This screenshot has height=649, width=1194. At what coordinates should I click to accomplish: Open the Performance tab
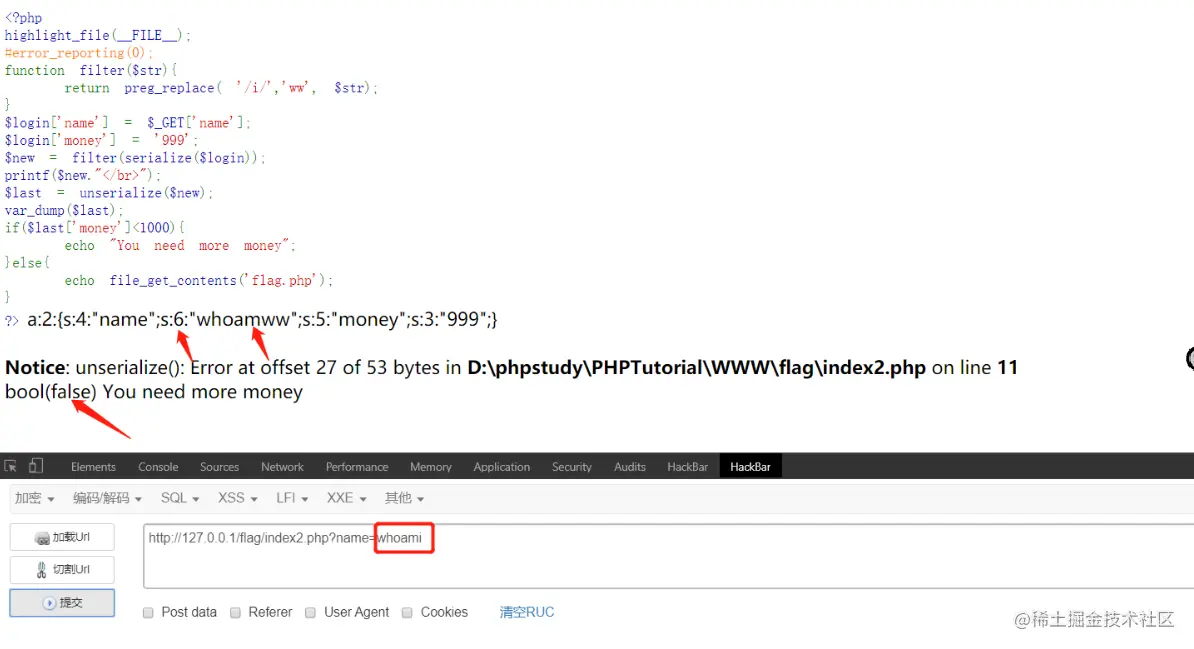[x=356, y=467]
